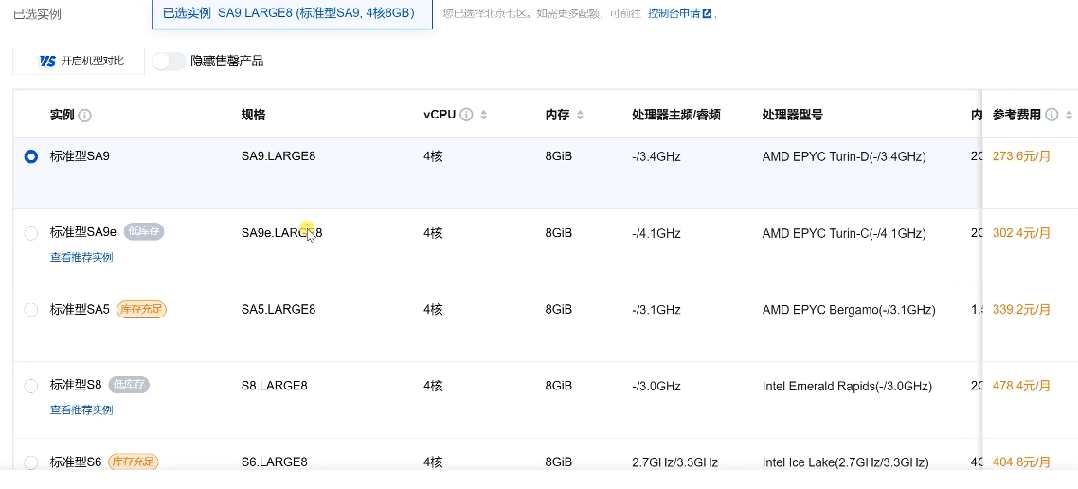Click external link icon after 控制台申请
Viewport: 1078px width, 489px height.
coord(707,14)
